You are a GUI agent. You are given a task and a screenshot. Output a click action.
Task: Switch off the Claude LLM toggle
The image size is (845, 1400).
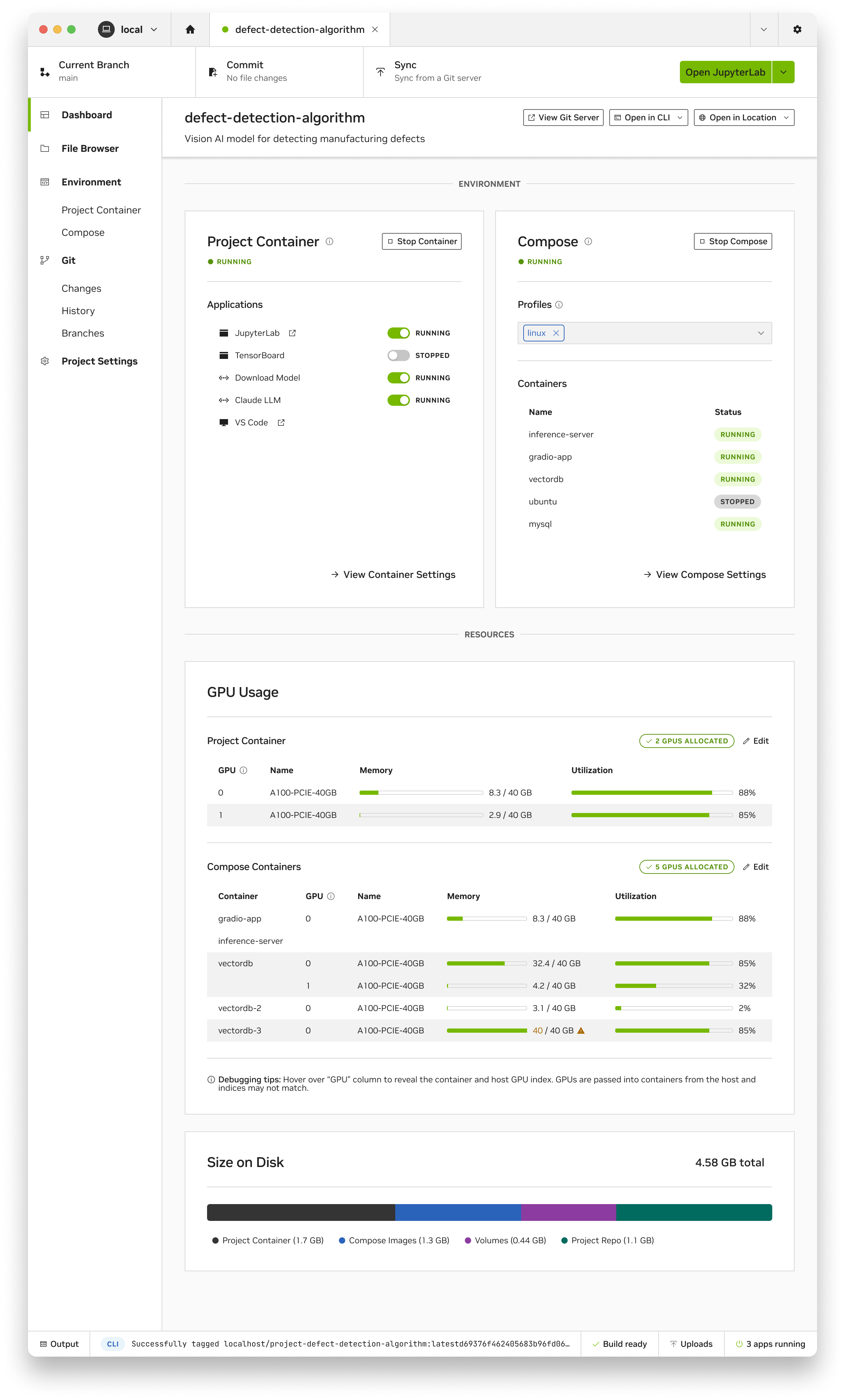click(399, 400)
